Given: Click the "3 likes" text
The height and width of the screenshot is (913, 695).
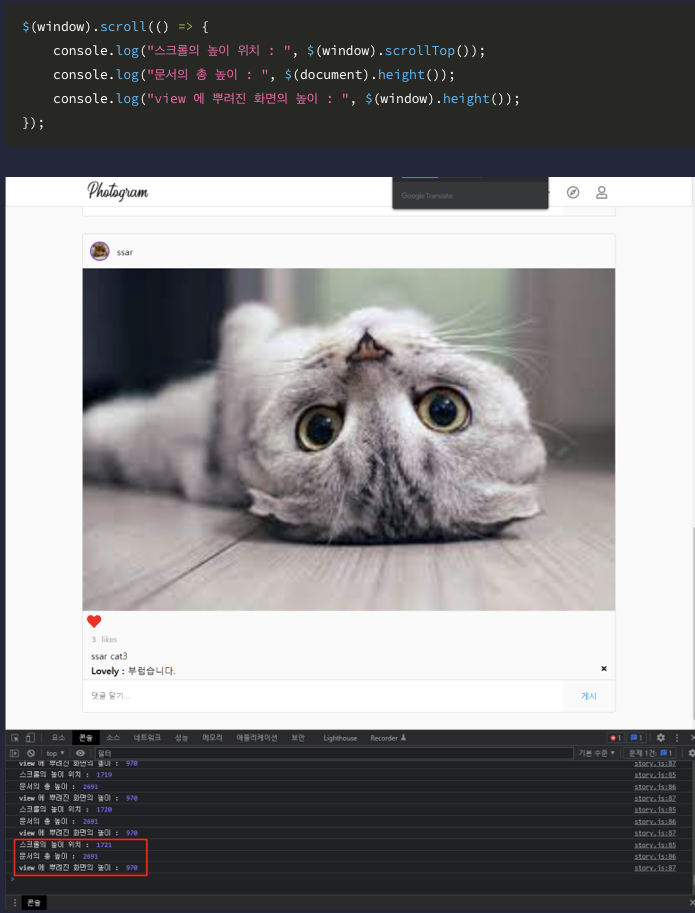Looking at the screenshot, I should pyautogui.click(x=104, y=639).
